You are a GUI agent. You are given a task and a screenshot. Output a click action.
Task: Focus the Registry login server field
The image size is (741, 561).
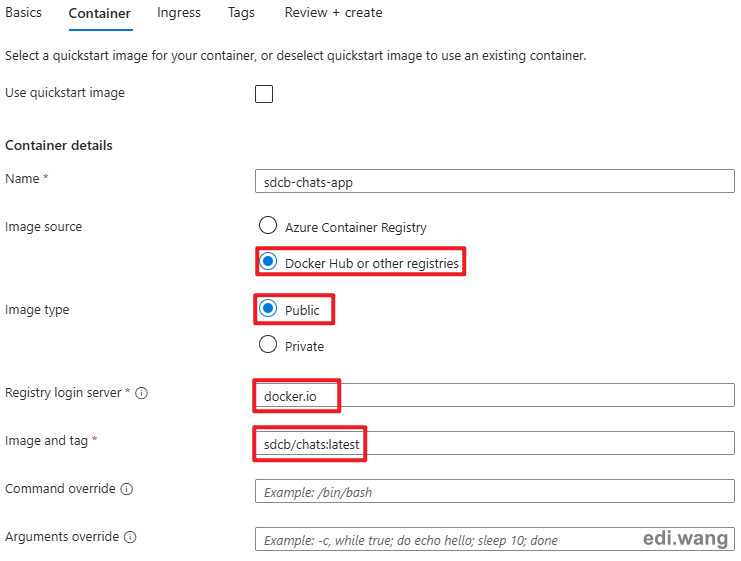click(495, 396)
